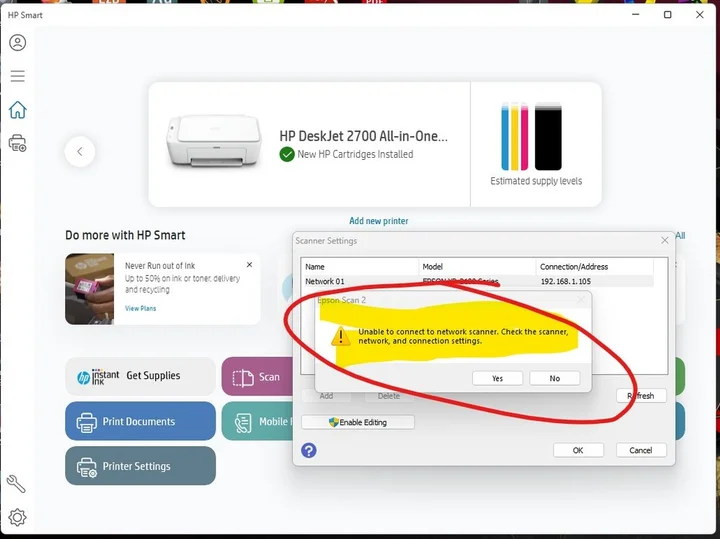Dismiss the Never Run out of Ink card
This screenshot has height=539, width=720.
pos(249,265)
